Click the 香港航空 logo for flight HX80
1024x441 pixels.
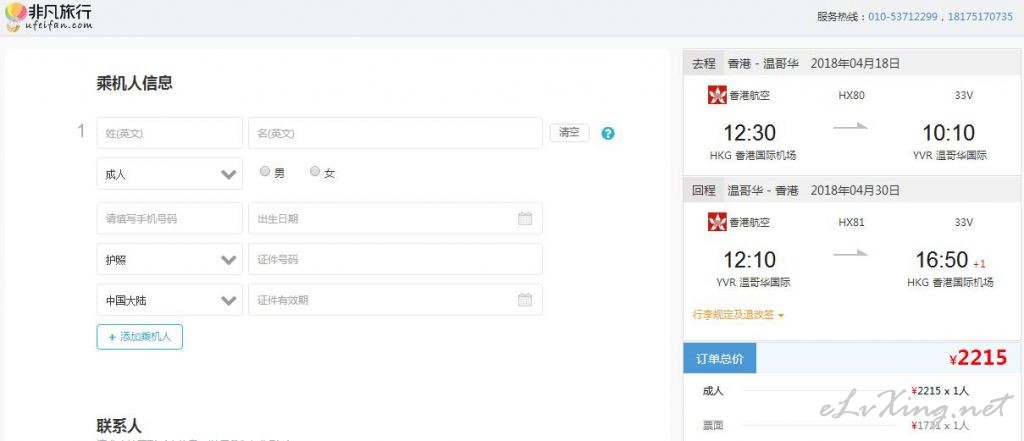(717, 95)
